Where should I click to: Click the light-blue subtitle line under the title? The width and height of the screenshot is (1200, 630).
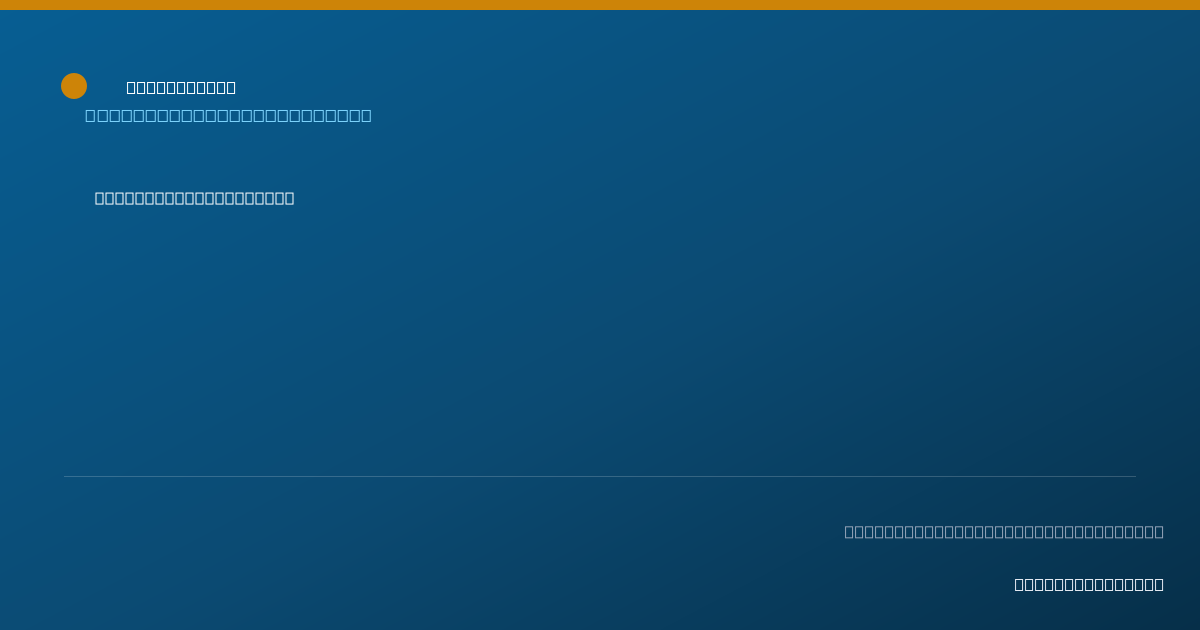(228, 116)
